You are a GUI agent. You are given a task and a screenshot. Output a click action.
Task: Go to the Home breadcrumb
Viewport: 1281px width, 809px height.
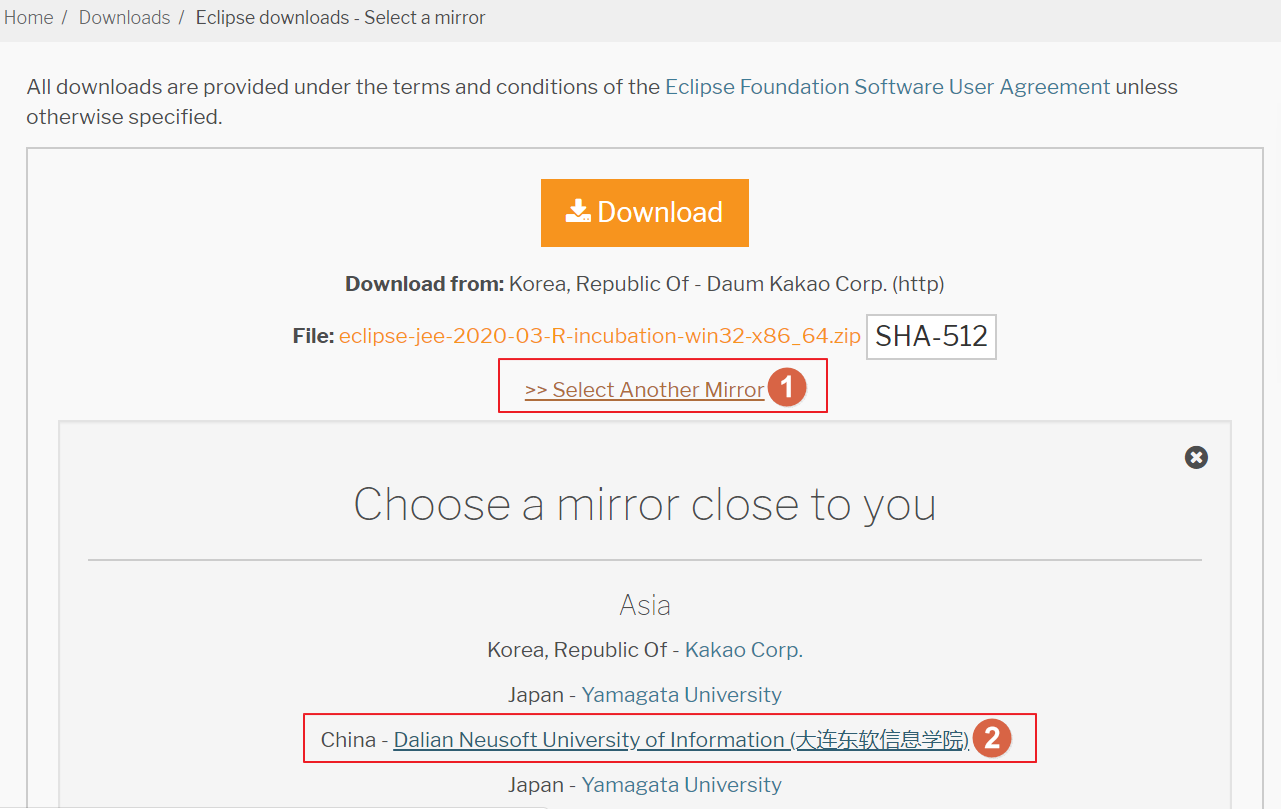point(29,18)
